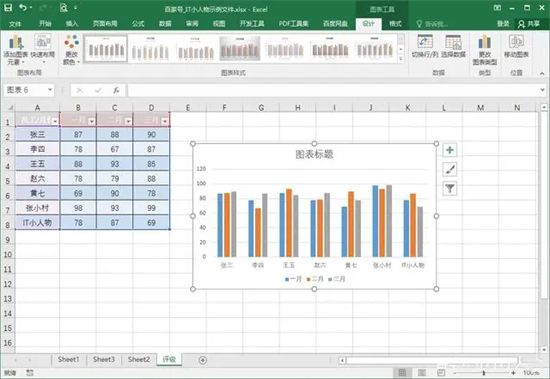The image size is (550, 379).
Task: Open the Name Box dropdown arrow
Action: point(50,90)
